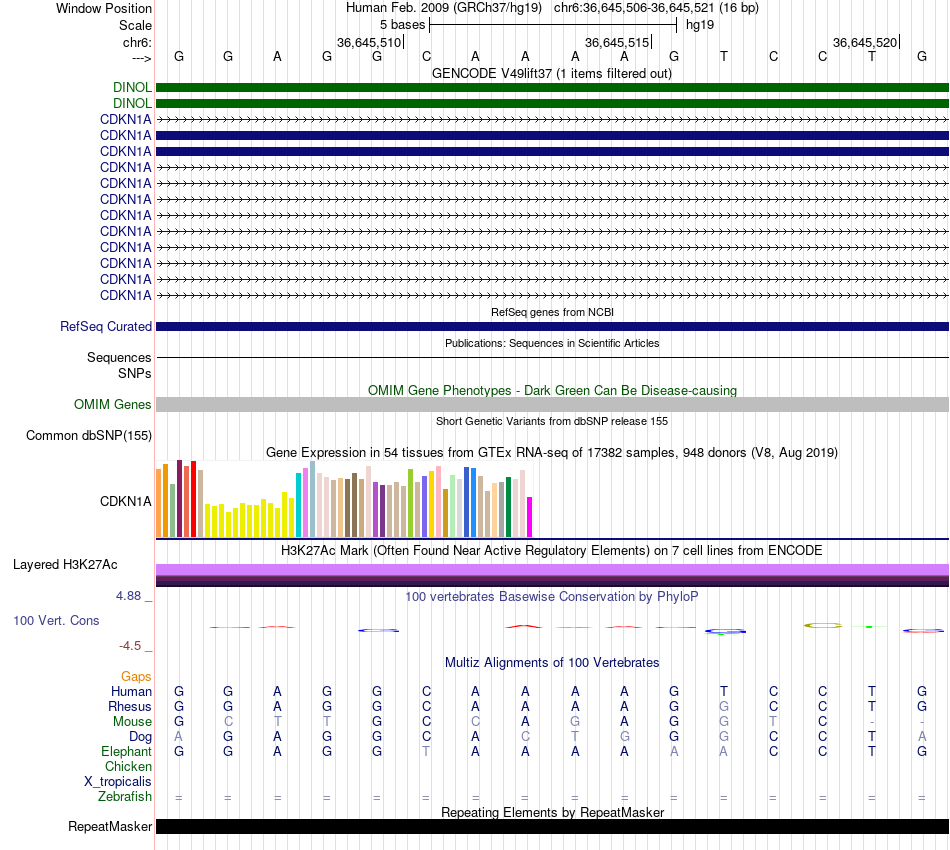950x850 pixels.
Task: Click the black RepeatMasker item bar
Action: point(552,826)
